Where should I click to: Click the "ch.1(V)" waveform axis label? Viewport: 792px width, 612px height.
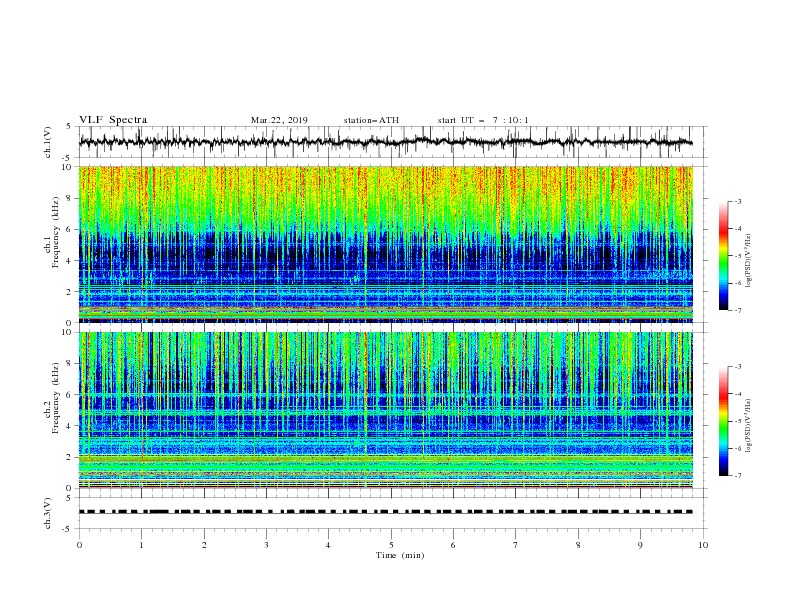48,142
